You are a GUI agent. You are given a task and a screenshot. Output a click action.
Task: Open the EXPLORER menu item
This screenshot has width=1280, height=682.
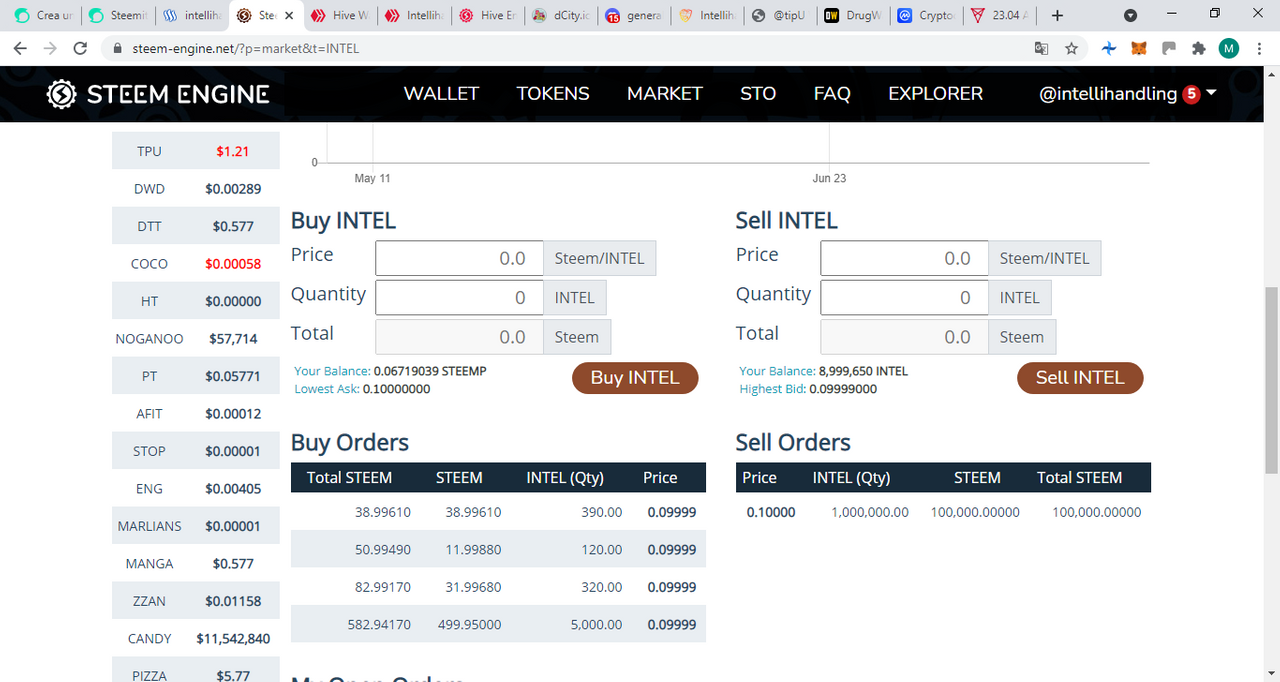pos(935,93)
